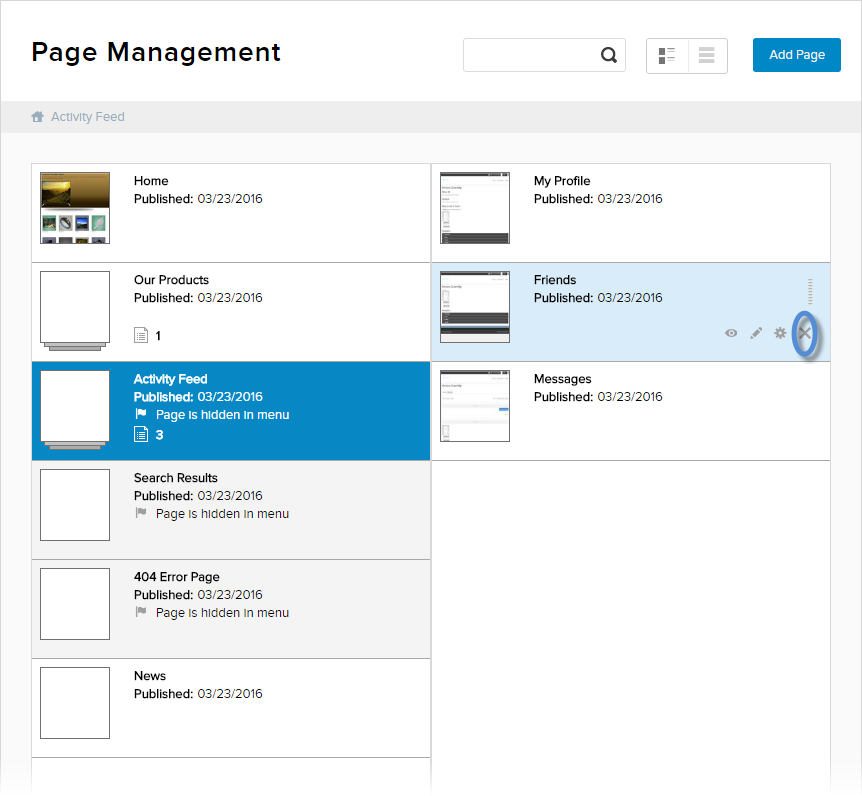The image size is (862, 796).
Task: Click the Friends card drag handle
Action: point(810,291)
